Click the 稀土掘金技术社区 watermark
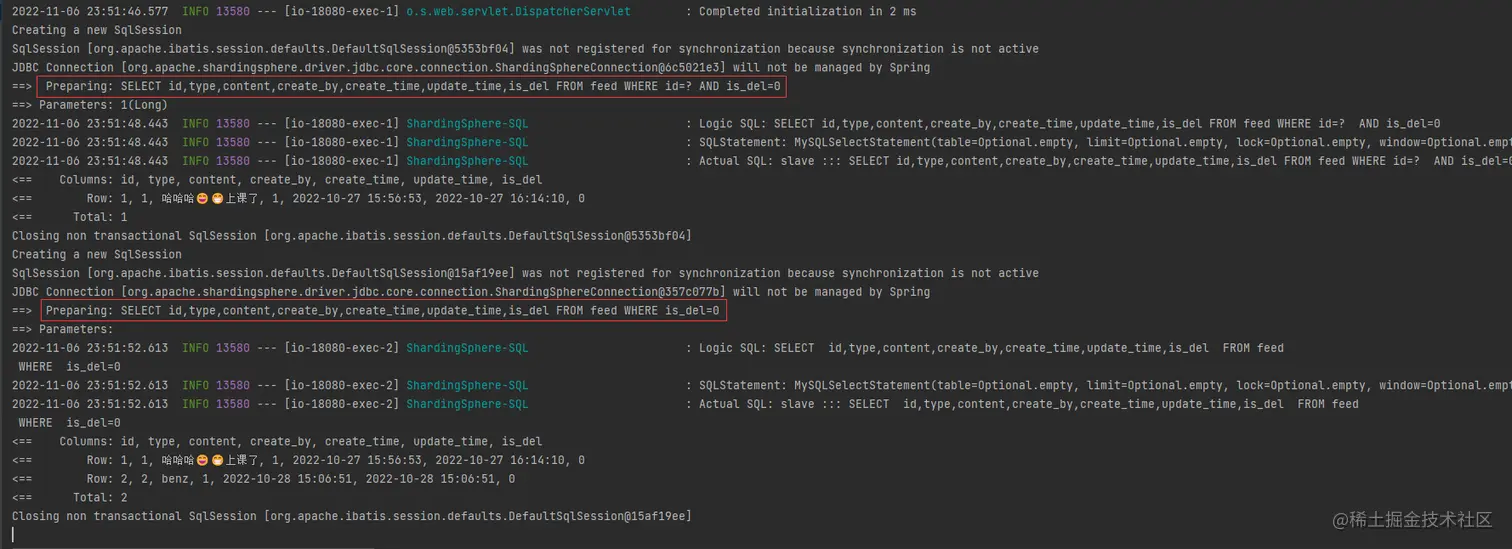The width and height of the screenshot is (1512, 549). [x=1411, y=519]
